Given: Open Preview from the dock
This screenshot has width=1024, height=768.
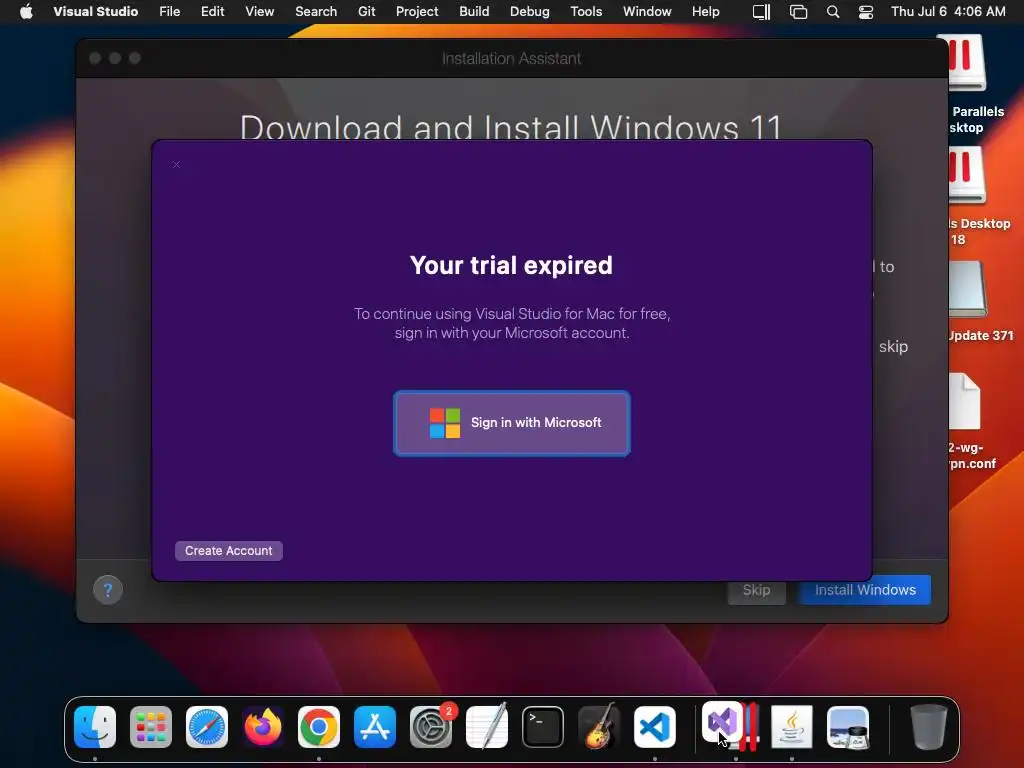Looking at the screenshot, I should coord(848,727).
